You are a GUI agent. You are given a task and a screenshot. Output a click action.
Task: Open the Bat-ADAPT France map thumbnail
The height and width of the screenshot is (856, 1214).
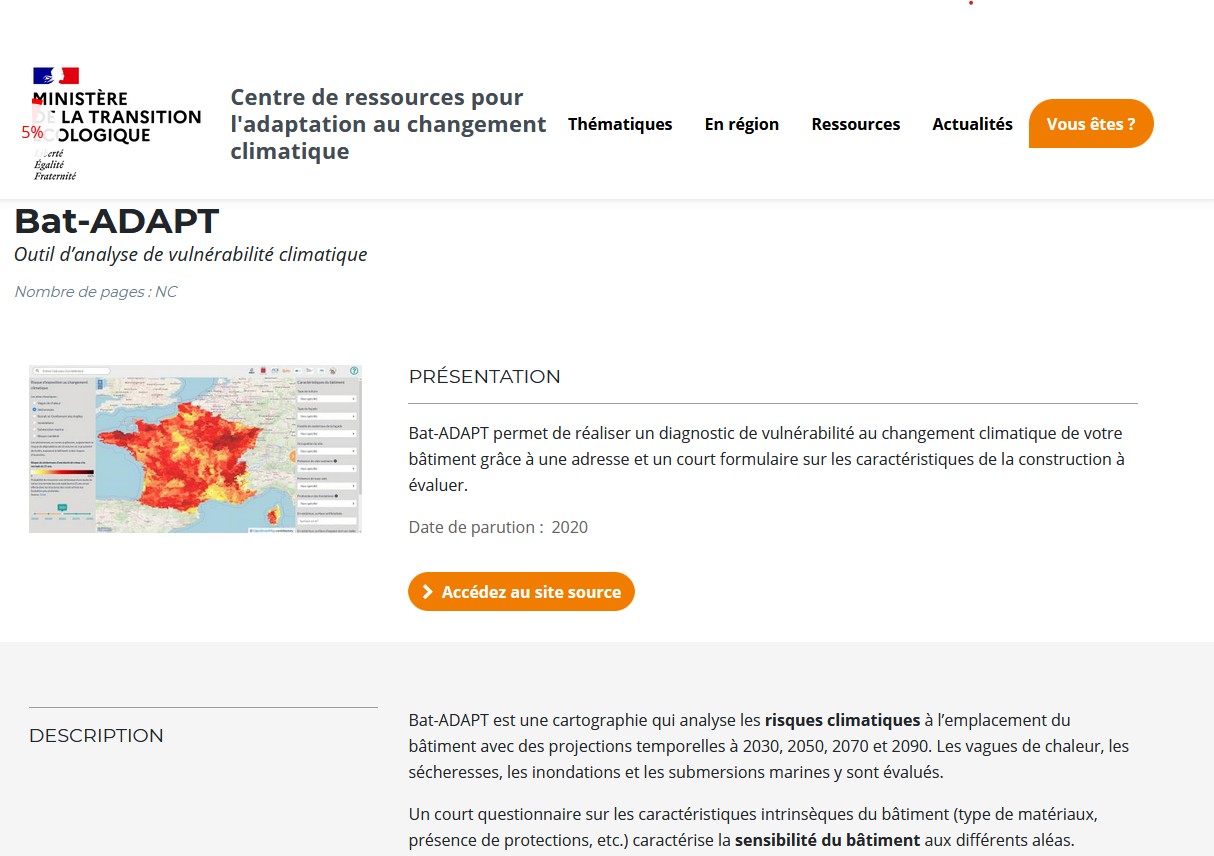click(x=195, y=449)
